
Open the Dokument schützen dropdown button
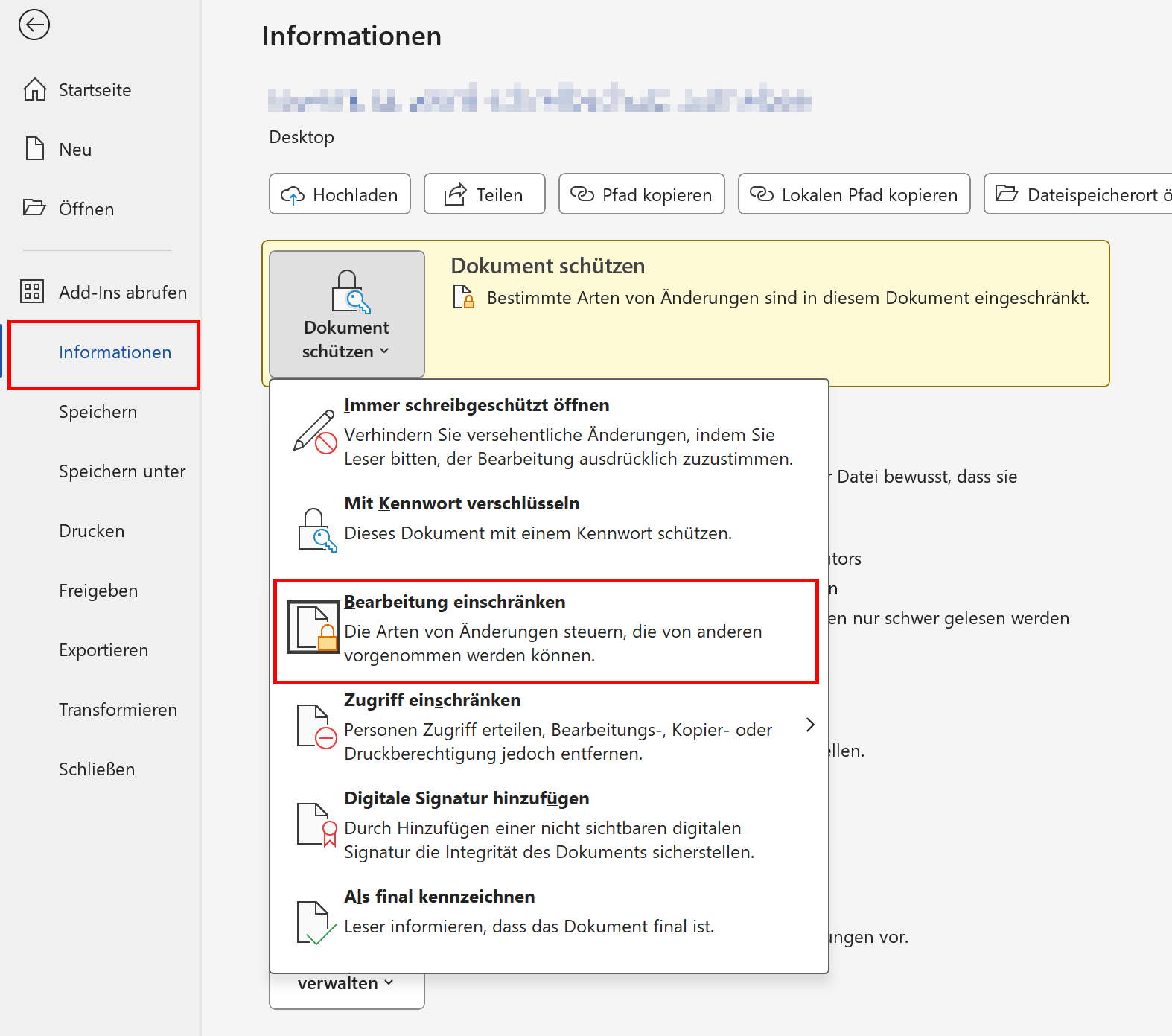347,314
